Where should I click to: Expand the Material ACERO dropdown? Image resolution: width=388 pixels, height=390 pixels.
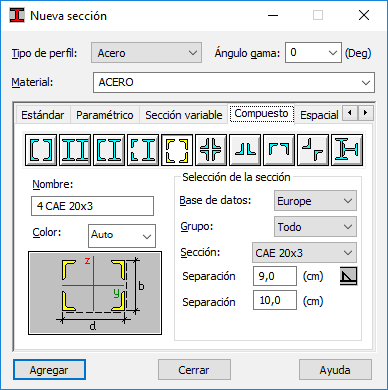[234, 82]
